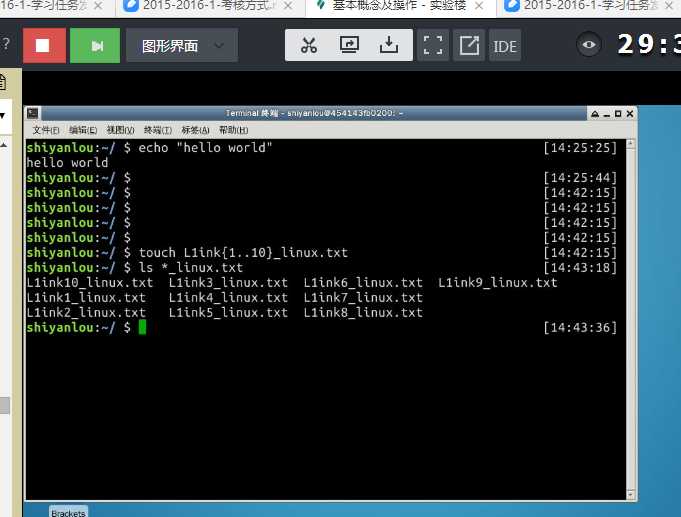Toggle the eye visibility icon
Viewport: 681px width, 517px height.
[x=588, y=45]
